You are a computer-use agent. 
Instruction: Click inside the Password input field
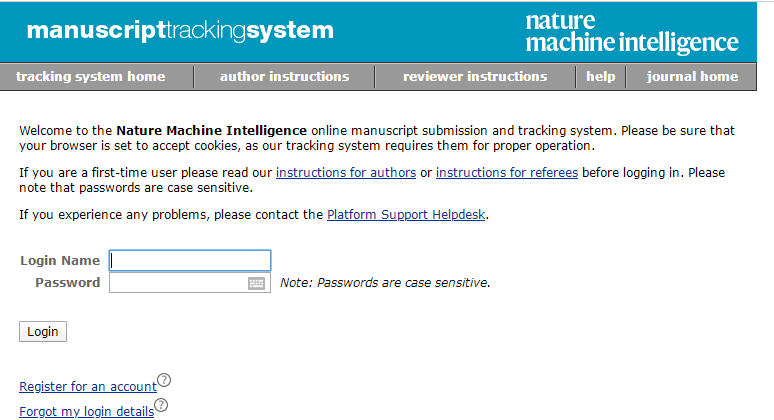[178, 283]
